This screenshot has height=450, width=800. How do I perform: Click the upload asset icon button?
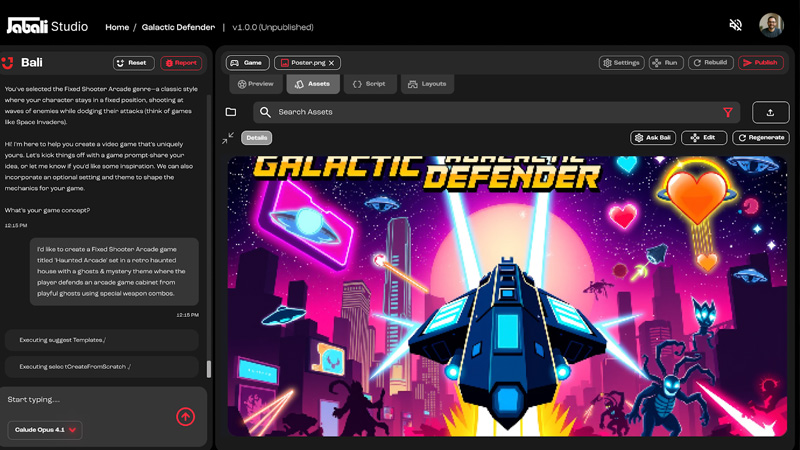coord(770,112)
